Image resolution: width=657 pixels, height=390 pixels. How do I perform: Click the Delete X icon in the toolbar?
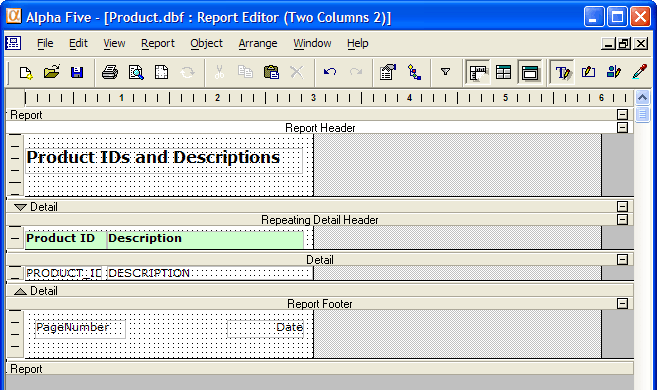[297, 72]
